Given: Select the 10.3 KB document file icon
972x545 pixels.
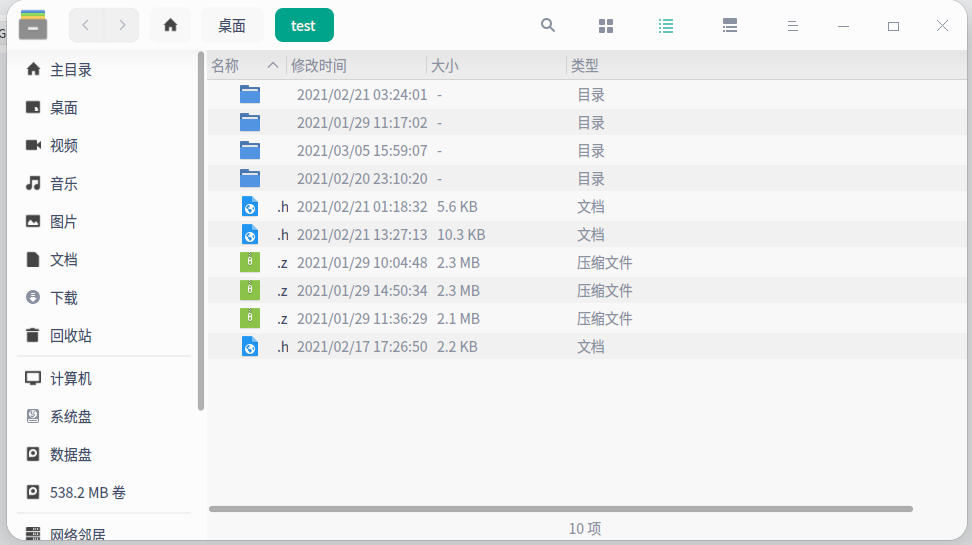Looking at the screenshot, I should (250, 234).
